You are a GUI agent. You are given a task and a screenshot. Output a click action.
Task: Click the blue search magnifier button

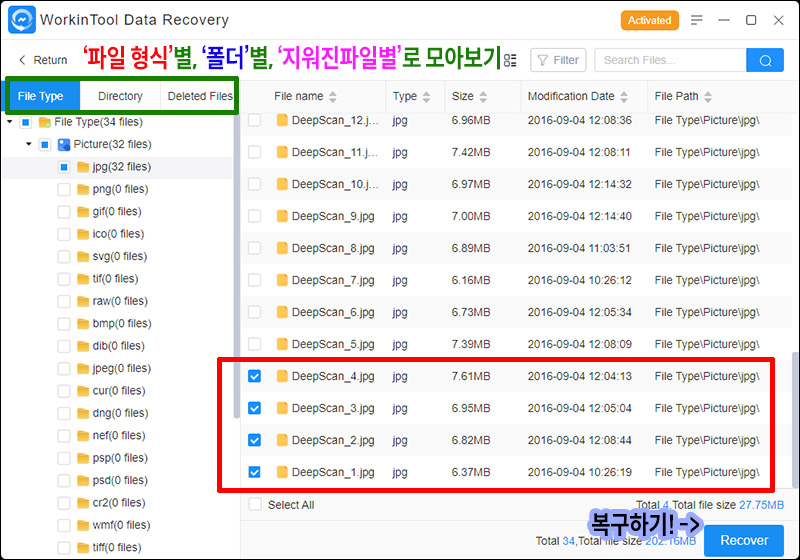click(x=765, y=60)
